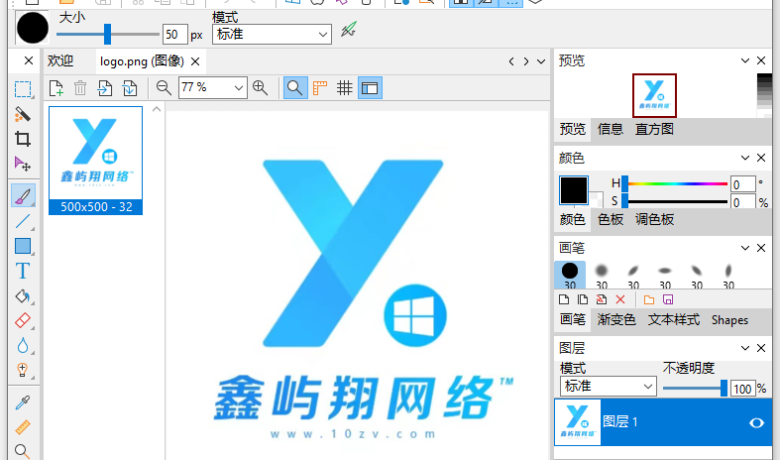
Task: Toggle the zoom mode highlighted magnifier button
Action: 295,88
